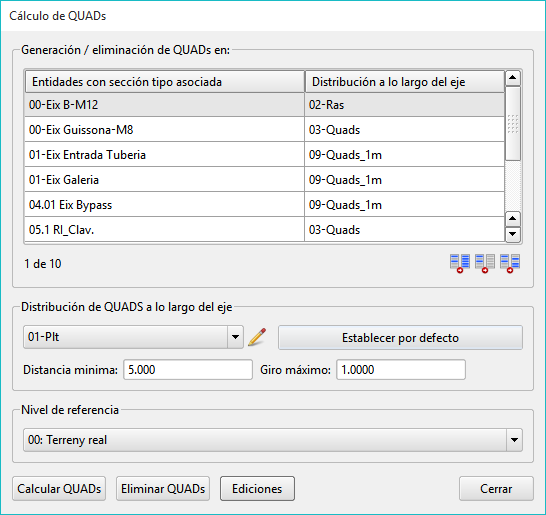Click the Distribución a lo largo del eje column header

click(x=405, y=82)
